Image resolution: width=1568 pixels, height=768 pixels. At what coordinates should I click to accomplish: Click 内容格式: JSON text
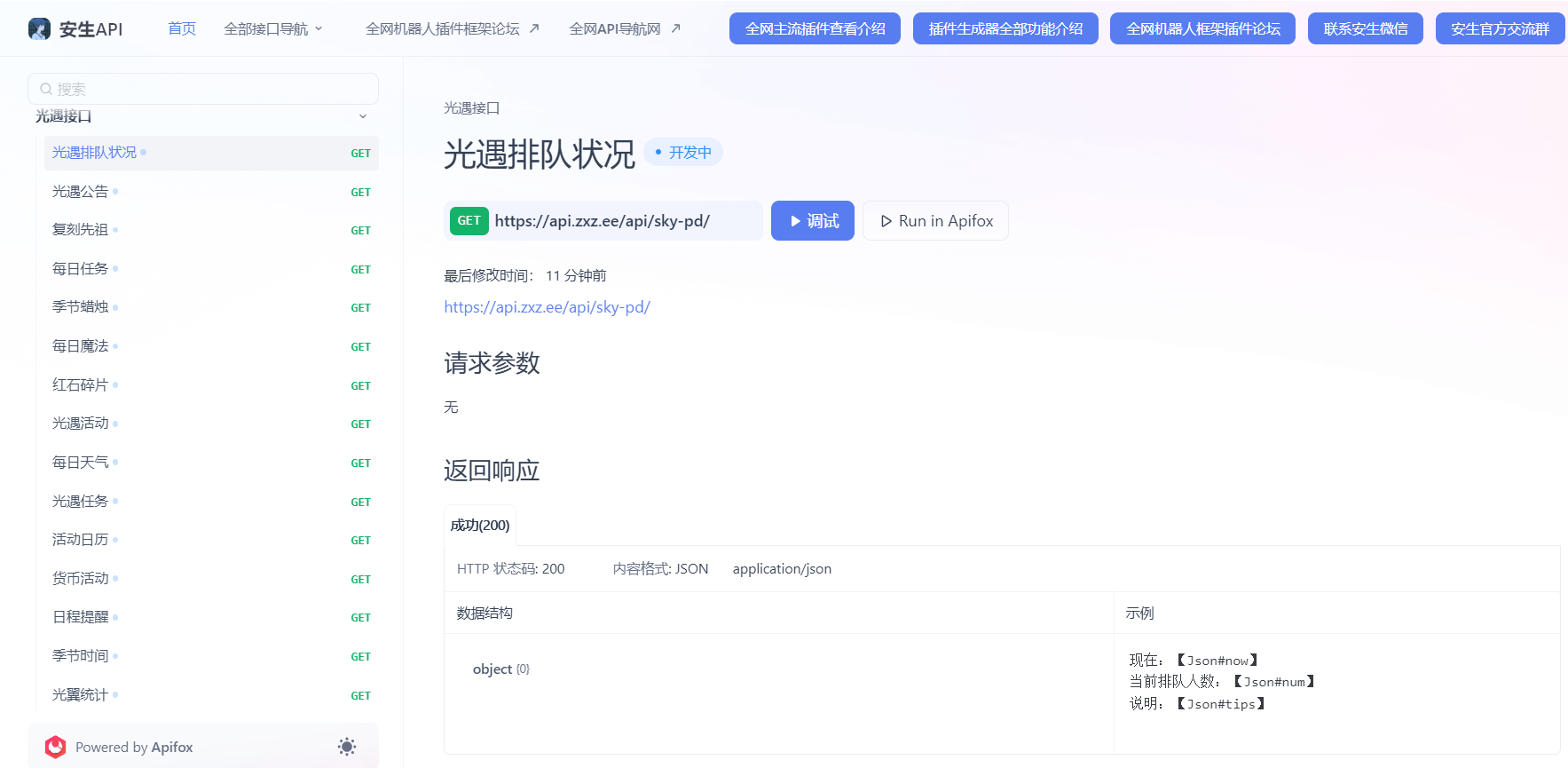click(660, 569)
